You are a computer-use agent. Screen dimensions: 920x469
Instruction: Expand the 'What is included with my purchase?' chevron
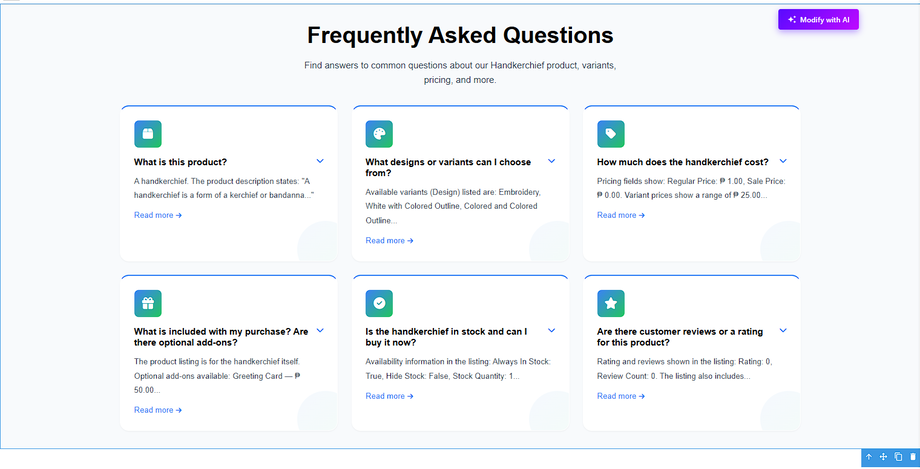[320, 330]
